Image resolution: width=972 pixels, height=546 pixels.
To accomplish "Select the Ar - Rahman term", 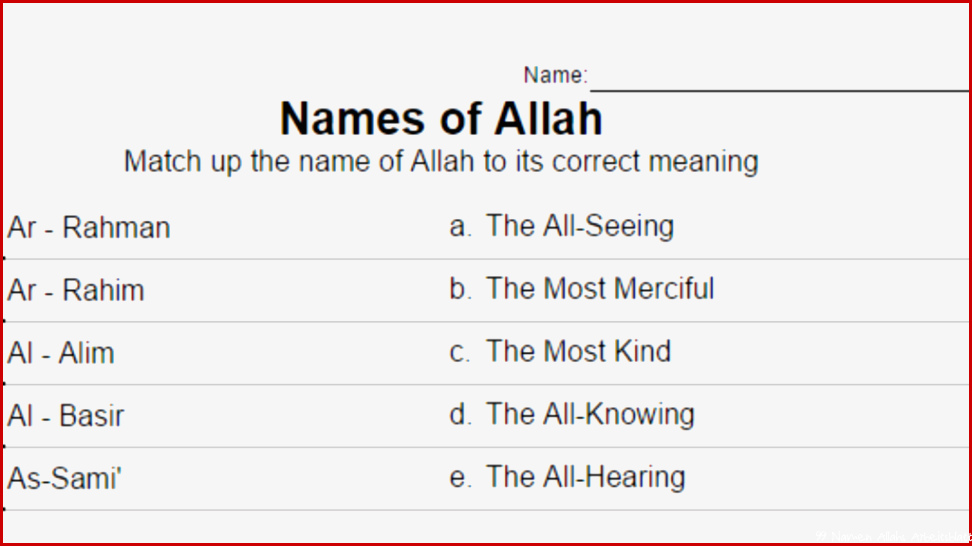I will (x=89, y=227).
